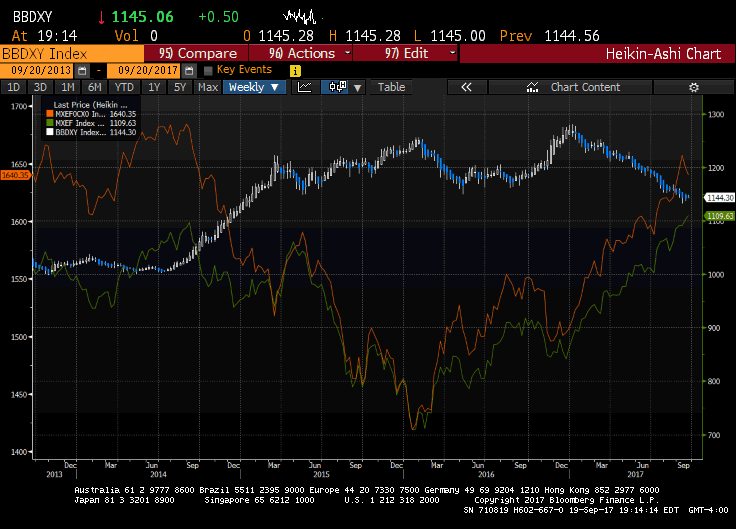Switch to line chart view icon
The height and width of the screenshot is (529, 736).
pos(305,87)
